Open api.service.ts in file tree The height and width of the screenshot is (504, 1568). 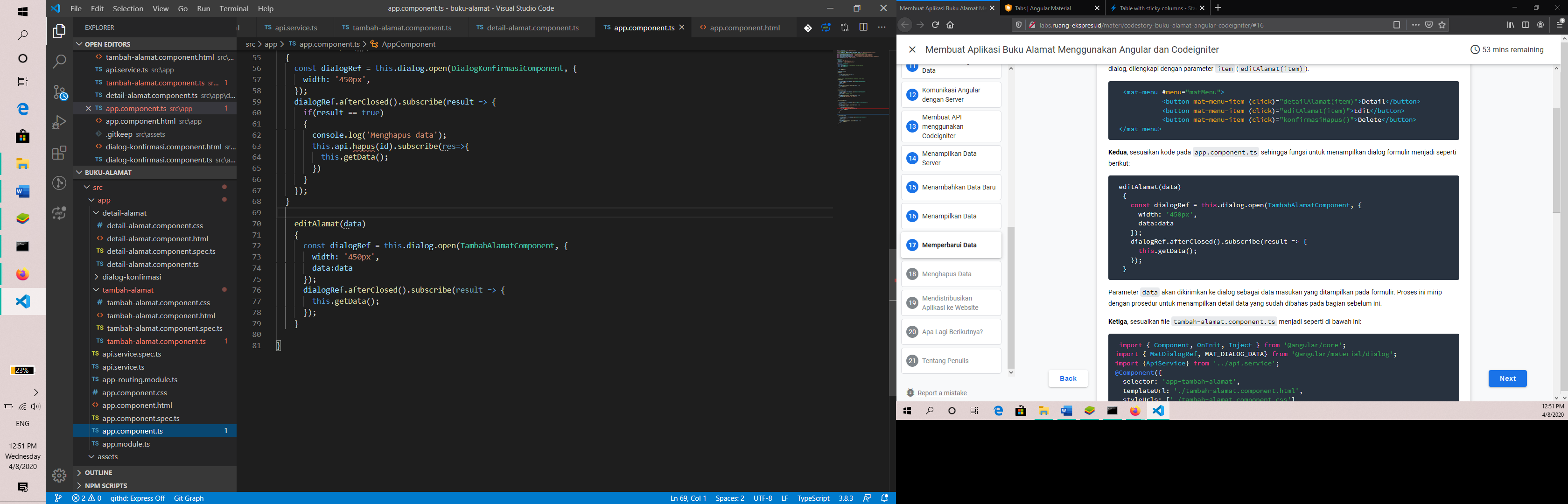click(124, 367)
